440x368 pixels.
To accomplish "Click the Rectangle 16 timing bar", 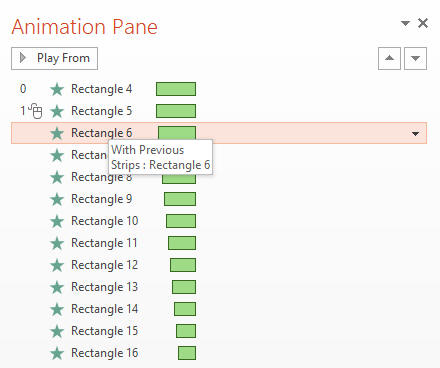I will (187, 353).
